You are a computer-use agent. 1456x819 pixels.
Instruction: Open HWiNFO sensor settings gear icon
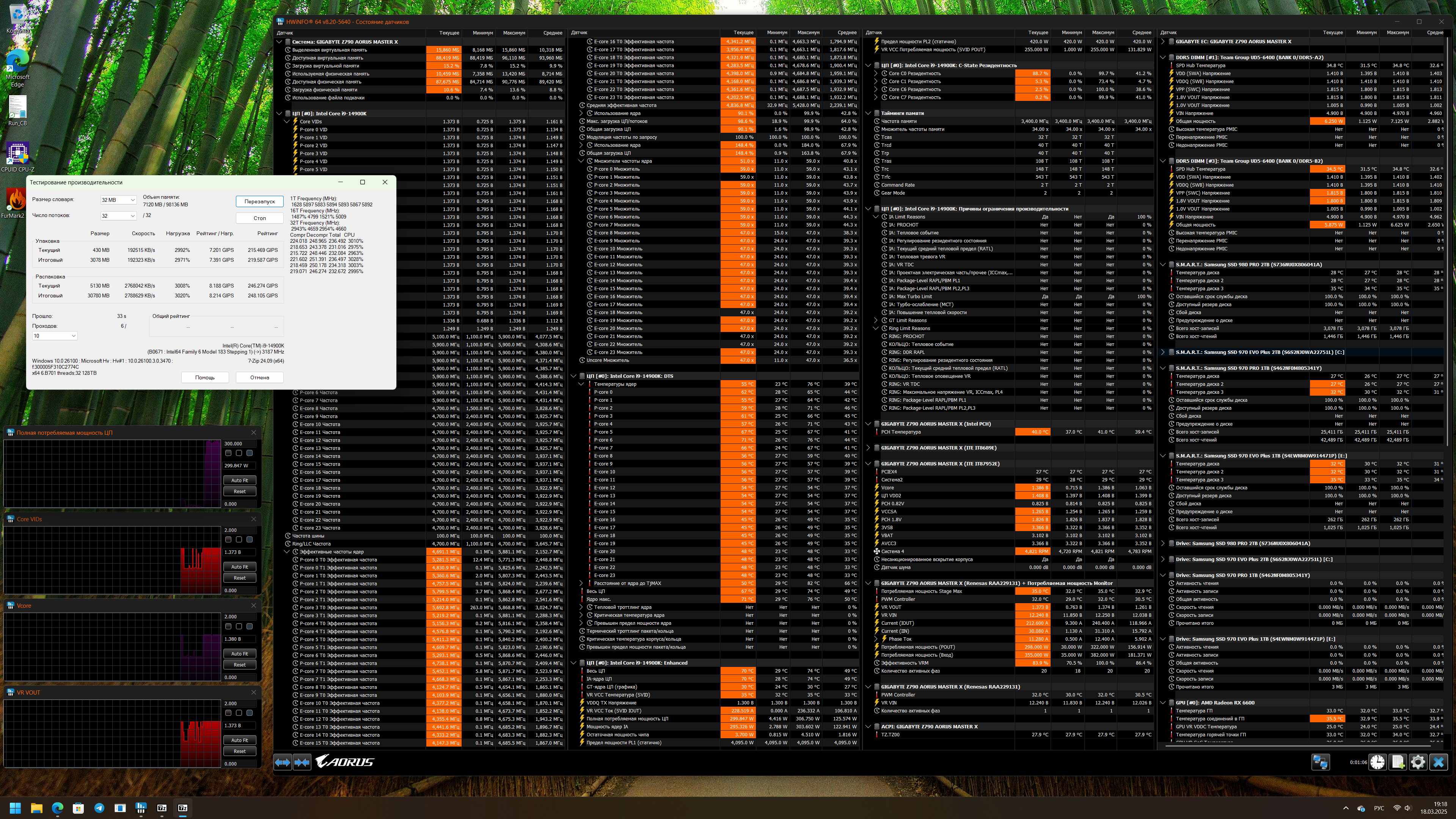(1418, 762)
